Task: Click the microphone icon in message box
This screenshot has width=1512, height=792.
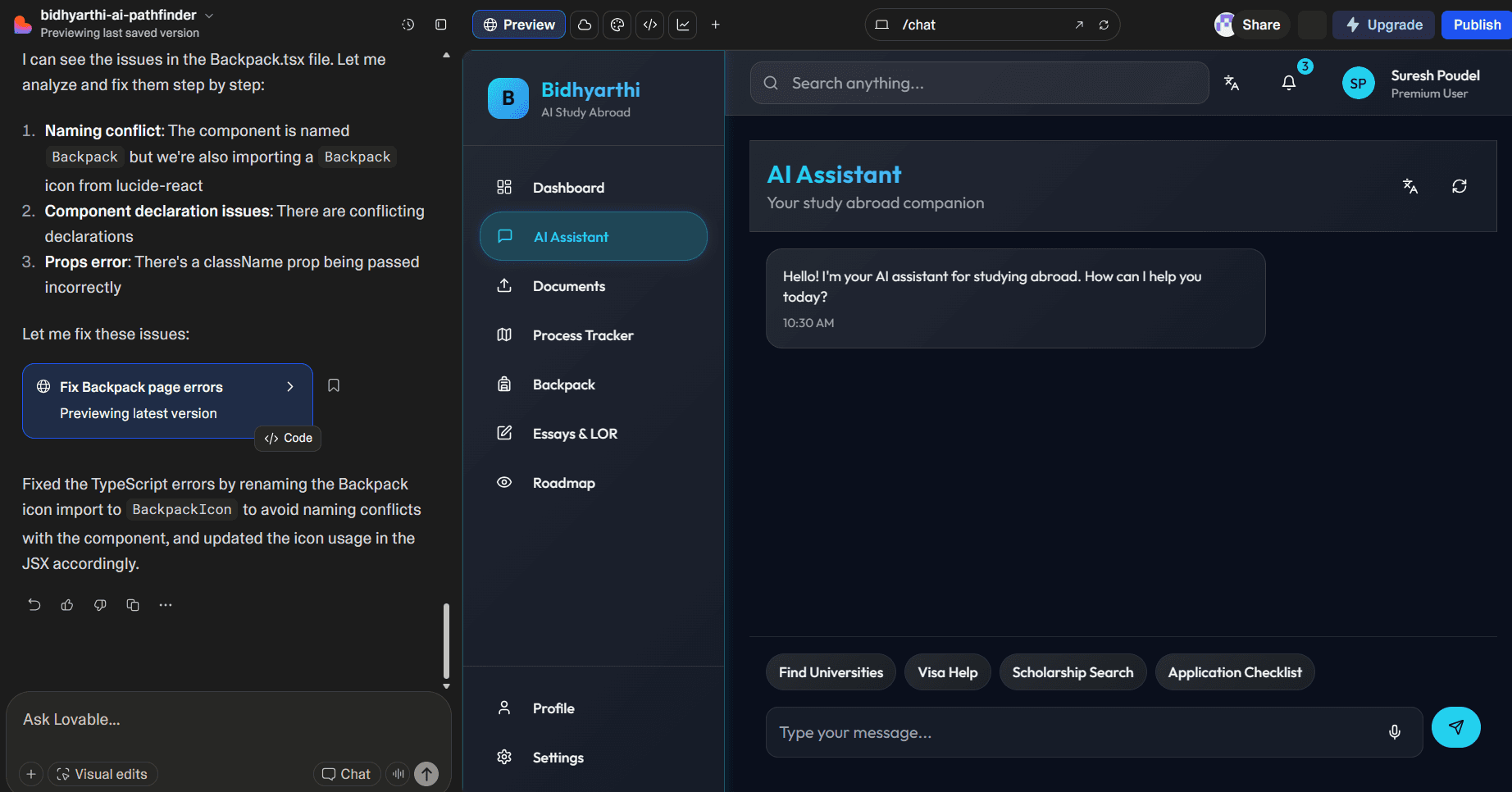Action: tap(1395, 731)
